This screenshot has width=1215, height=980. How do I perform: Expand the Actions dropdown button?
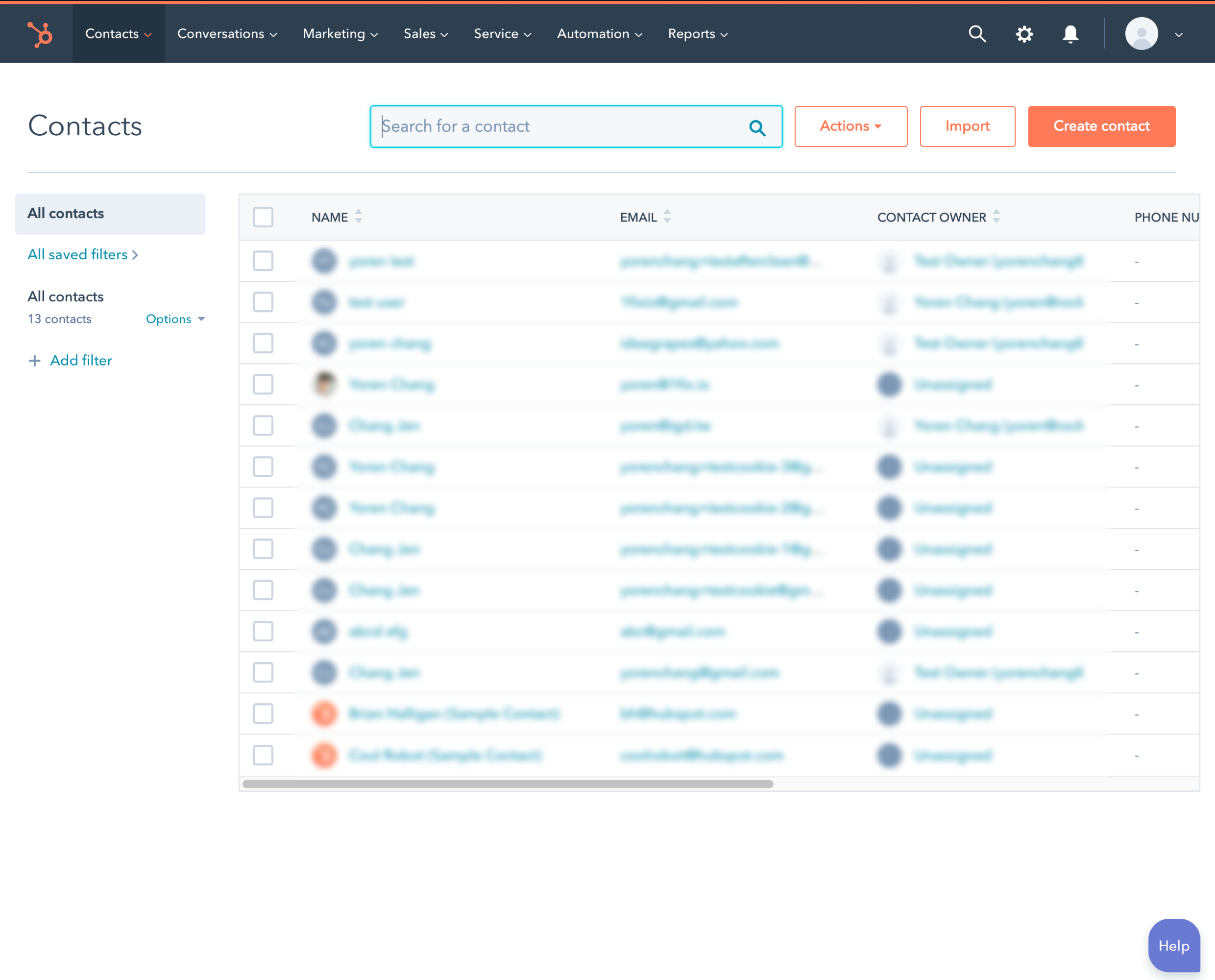coord(850,126)
